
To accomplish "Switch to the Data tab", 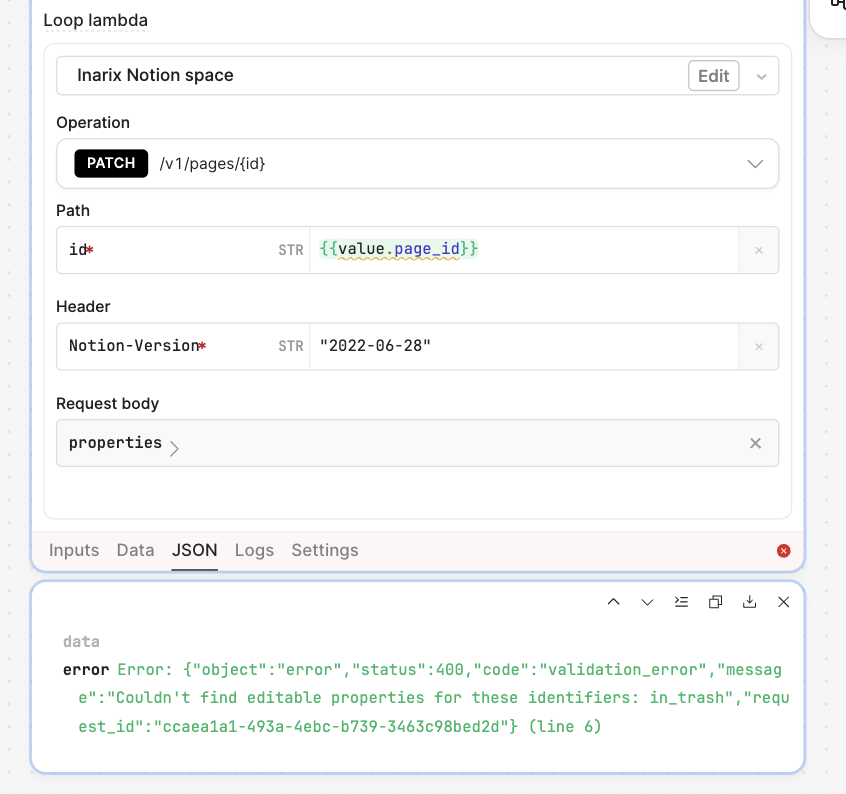I will [135, 550].
